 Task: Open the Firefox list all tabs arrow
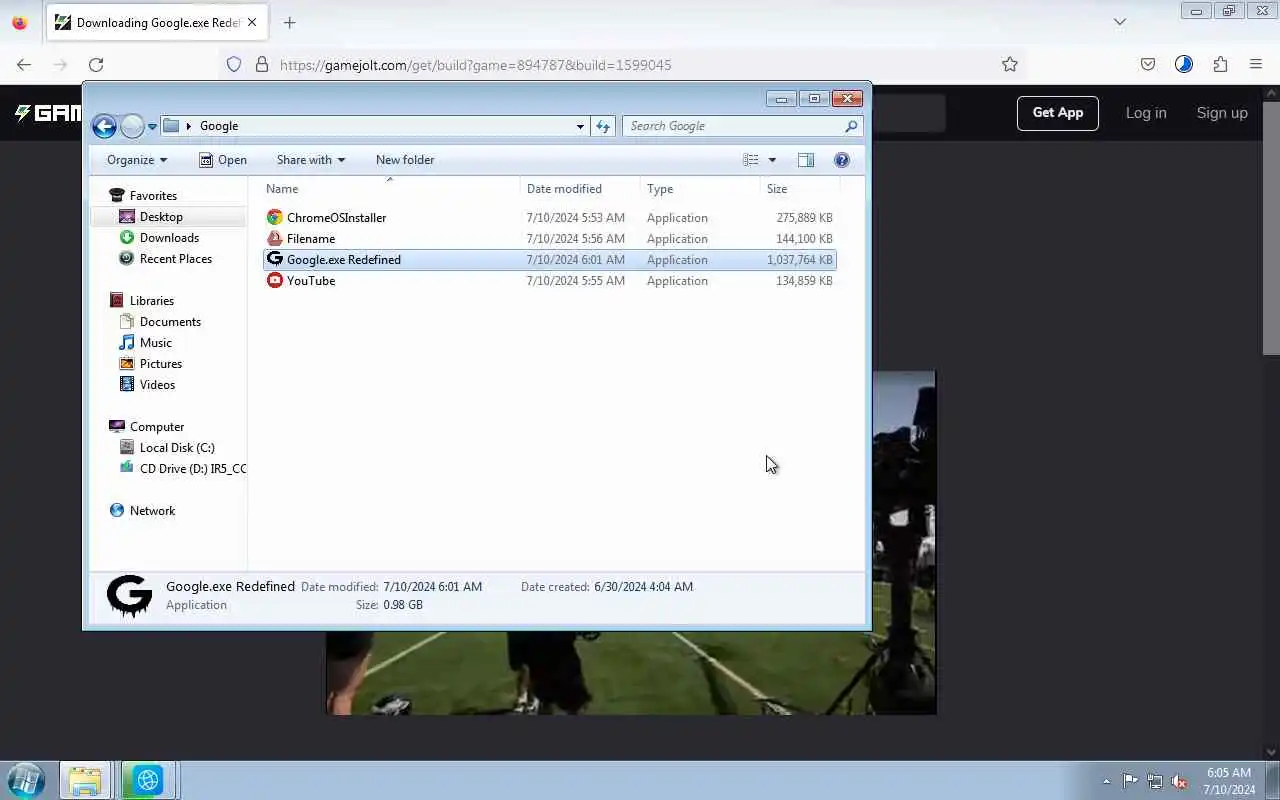coord(1120,22)
